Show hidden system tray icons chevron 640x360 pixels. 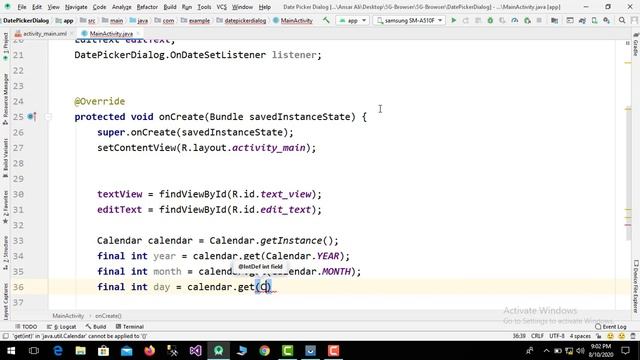546,351
